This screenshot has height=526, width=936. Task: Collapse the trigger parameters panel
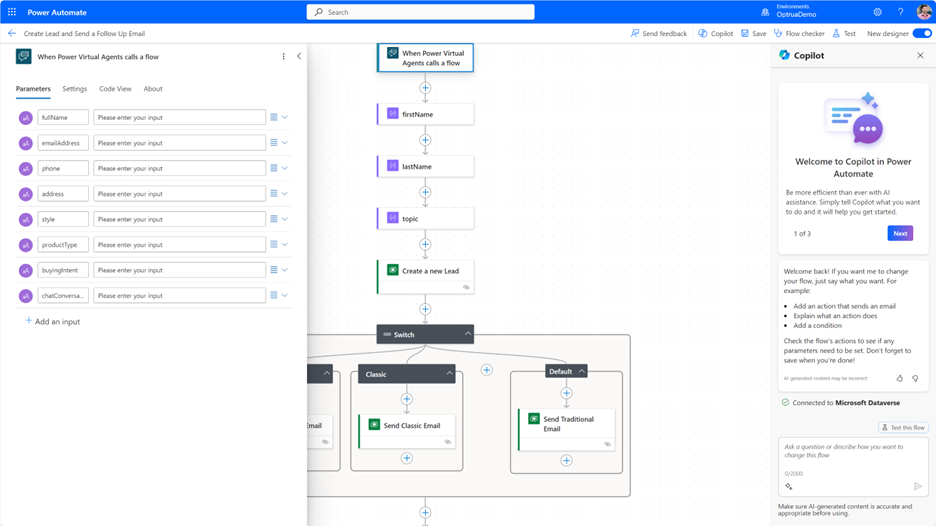299,56
